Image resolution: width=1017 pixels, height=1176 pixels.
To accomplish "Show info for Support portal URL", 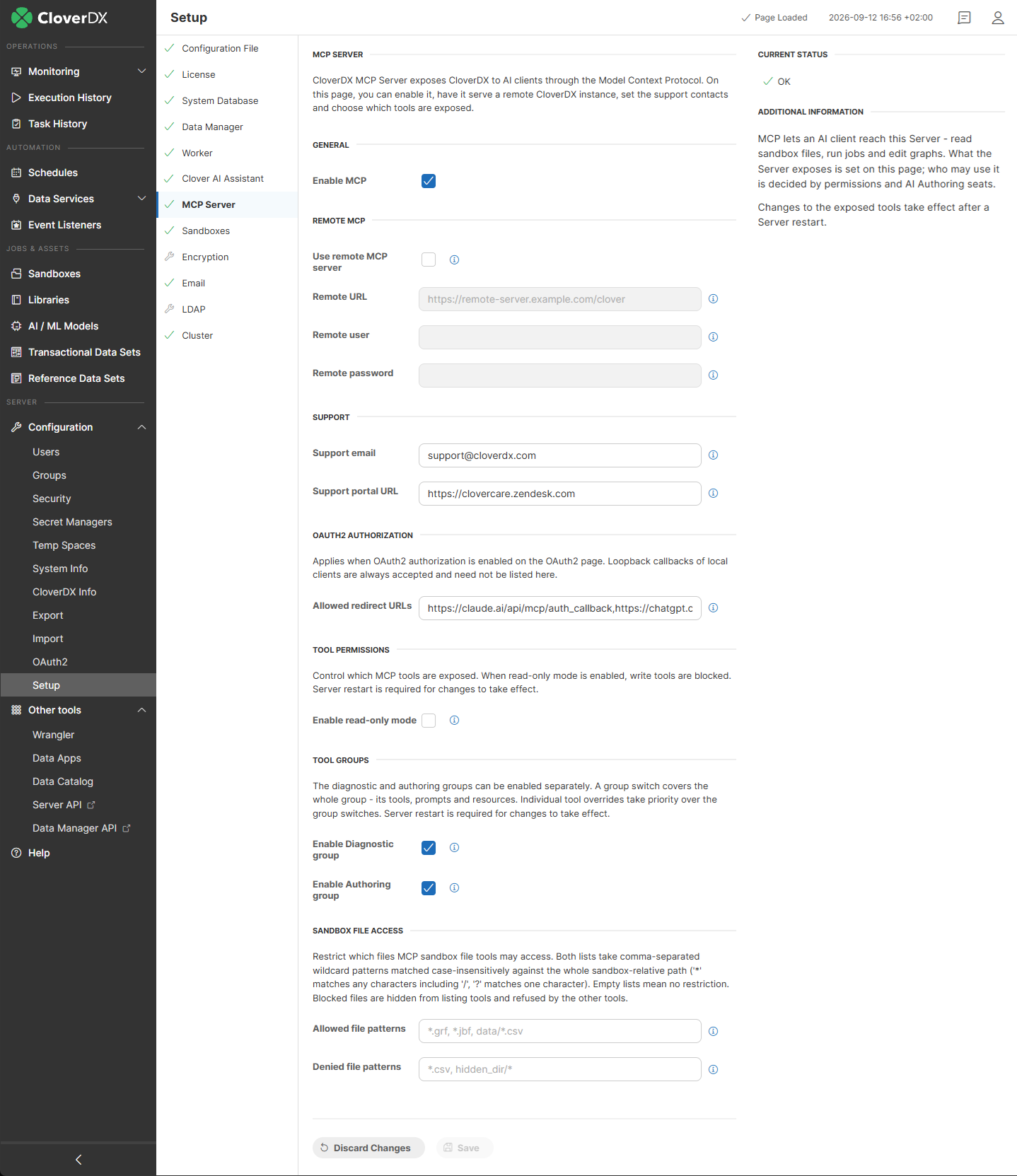I will (x=713, y=494).
